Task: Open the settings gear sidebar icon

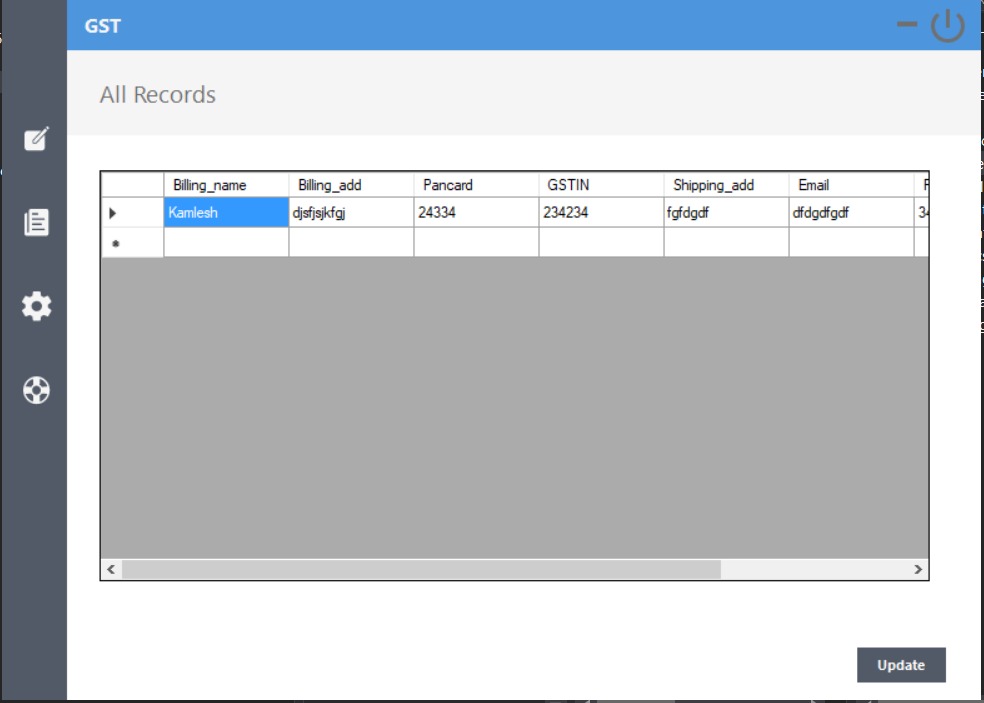Action: click(36, 306)
